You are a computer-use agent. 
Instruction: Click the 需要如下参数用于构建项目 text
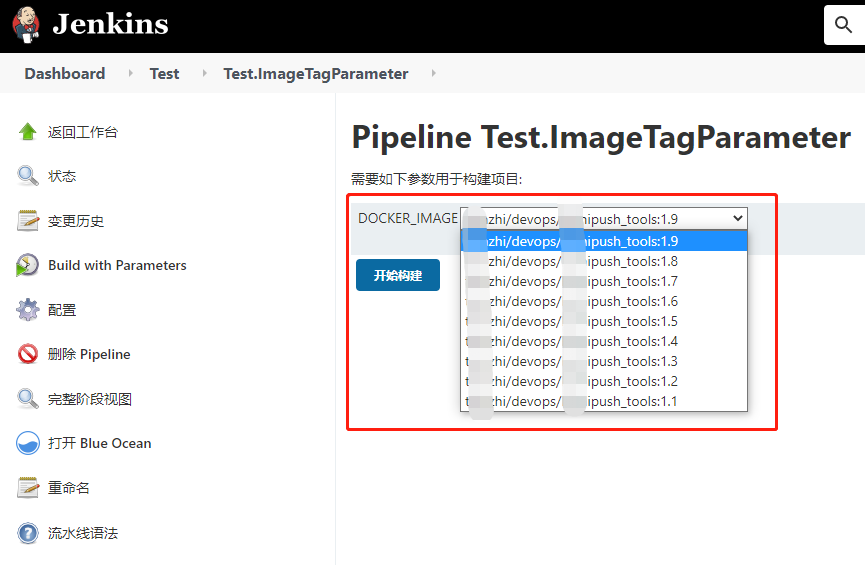coord(436,179)
